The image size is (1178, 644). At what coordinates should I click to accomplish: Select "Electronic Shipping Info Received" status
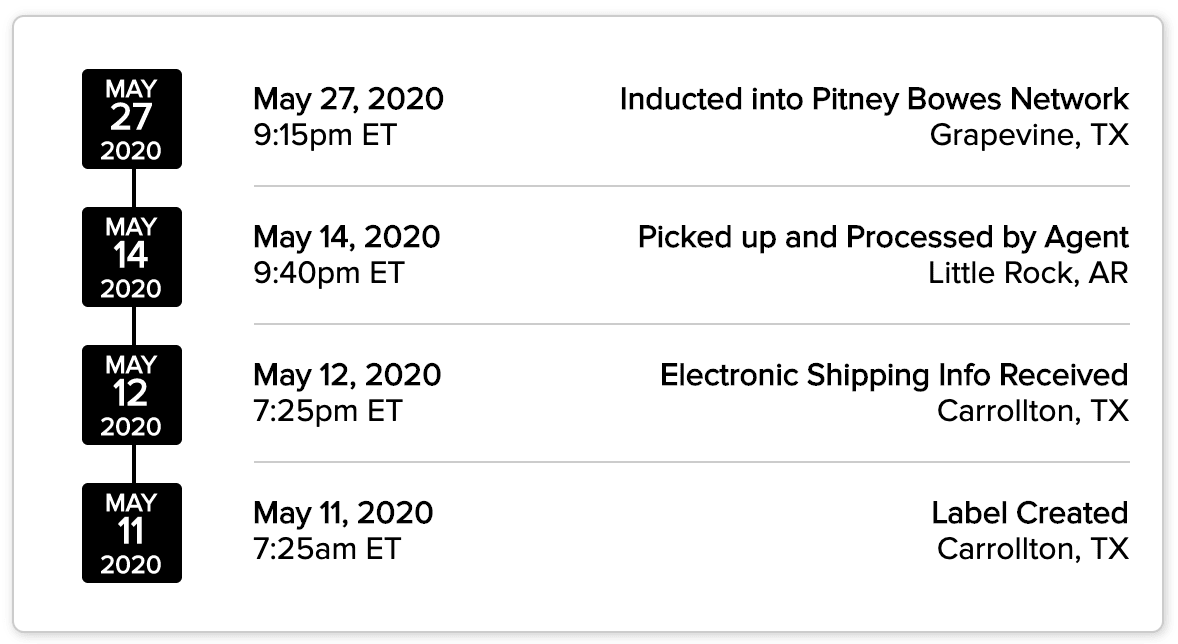coord(894,375)
